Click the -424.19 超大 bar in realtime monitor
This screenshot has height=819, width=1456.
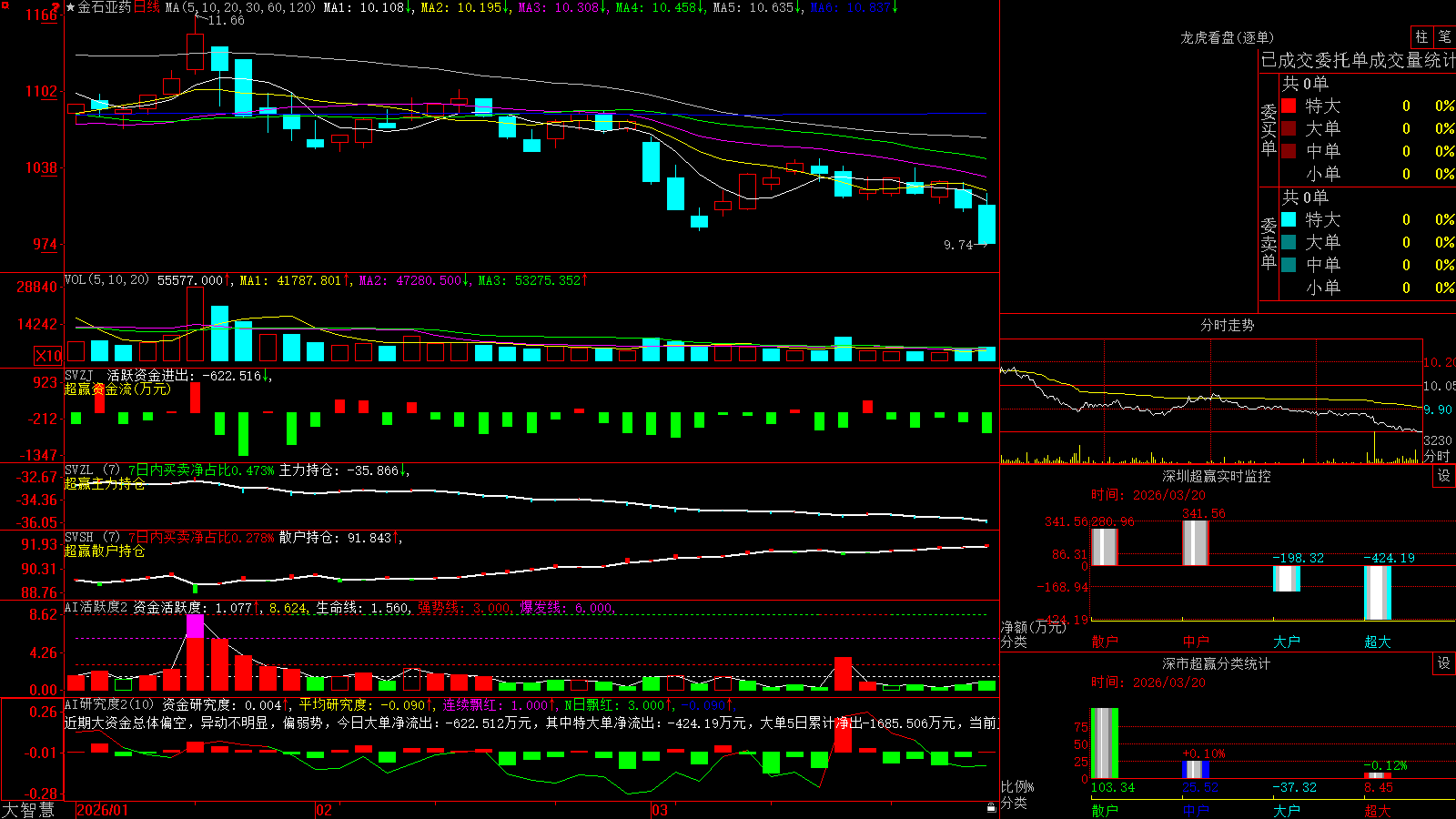[1378, 593]
